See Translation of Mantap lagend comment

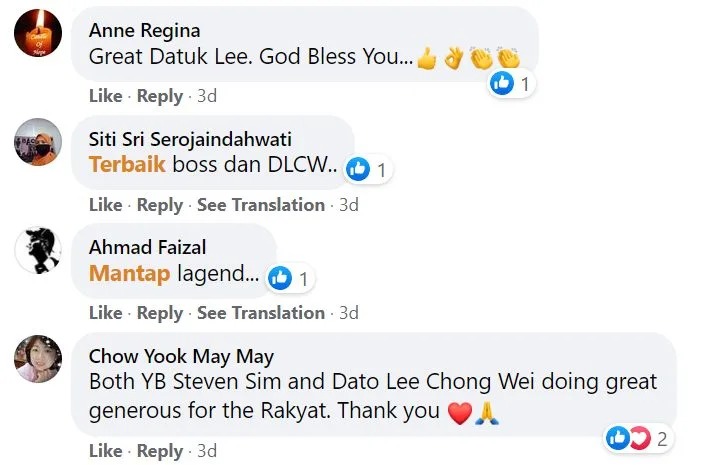coord(261,312)
